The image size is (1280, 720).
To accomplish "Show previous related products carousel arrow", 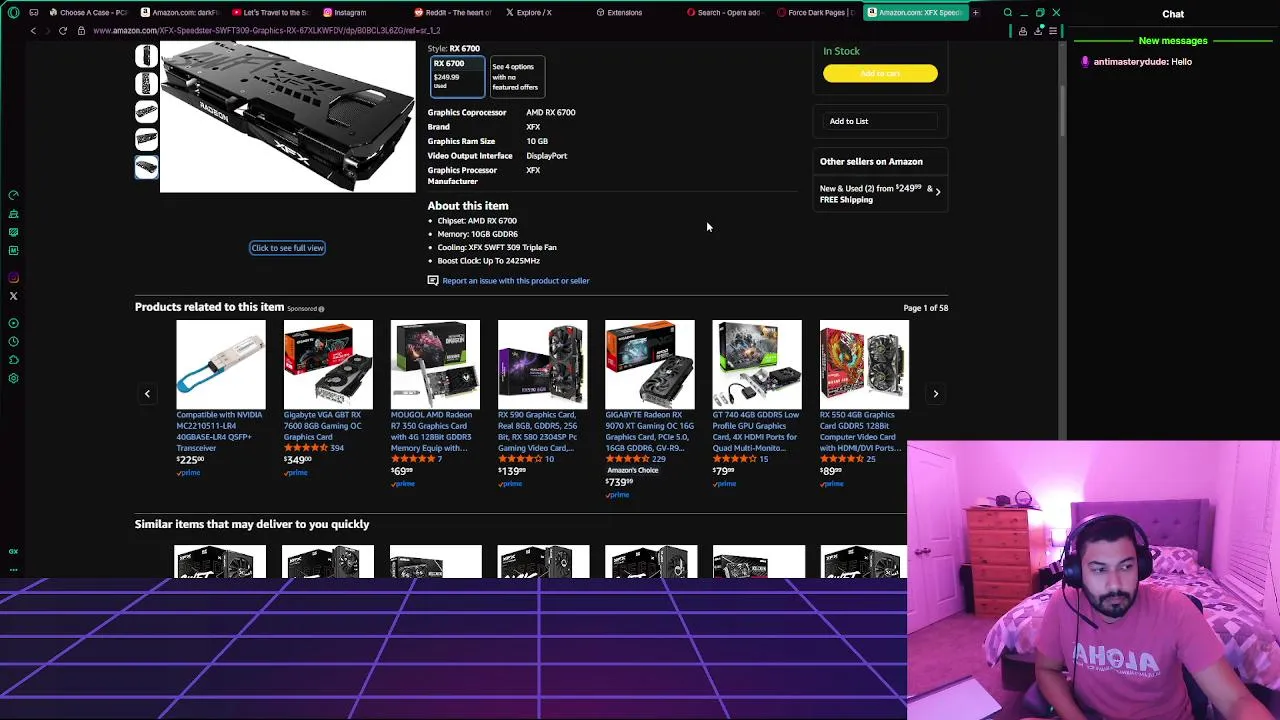I will (147, 394).
